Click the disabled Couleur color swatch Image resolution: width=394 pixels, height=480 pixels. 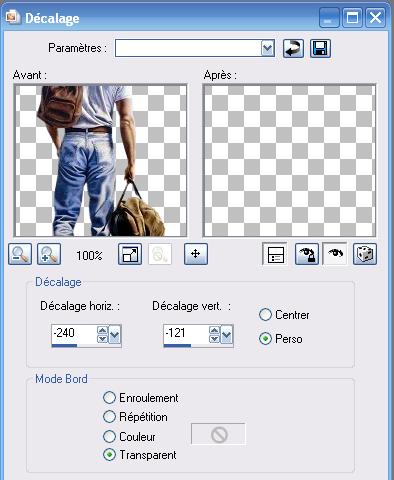219,434
